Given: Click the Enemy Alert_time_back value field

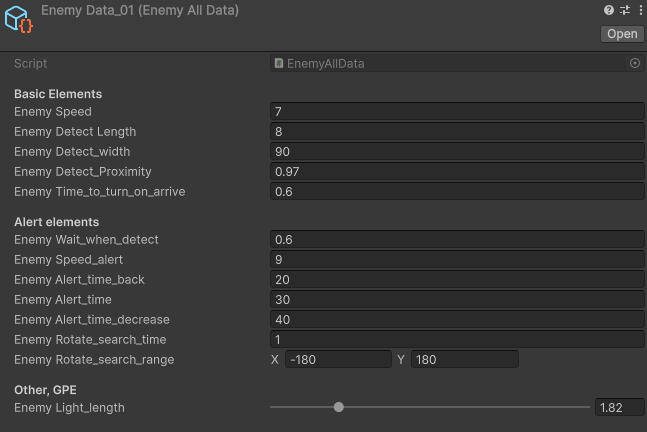Looking at the screenshot, I should point(457,280).
